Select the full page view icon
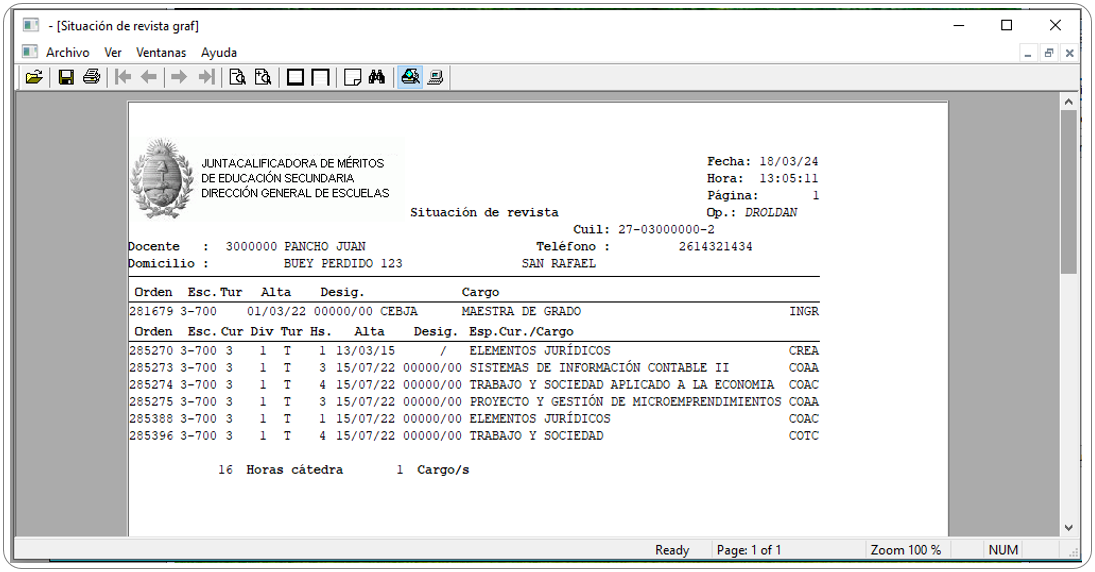Viewport: 1095px width, 572px height. point(295,77)
